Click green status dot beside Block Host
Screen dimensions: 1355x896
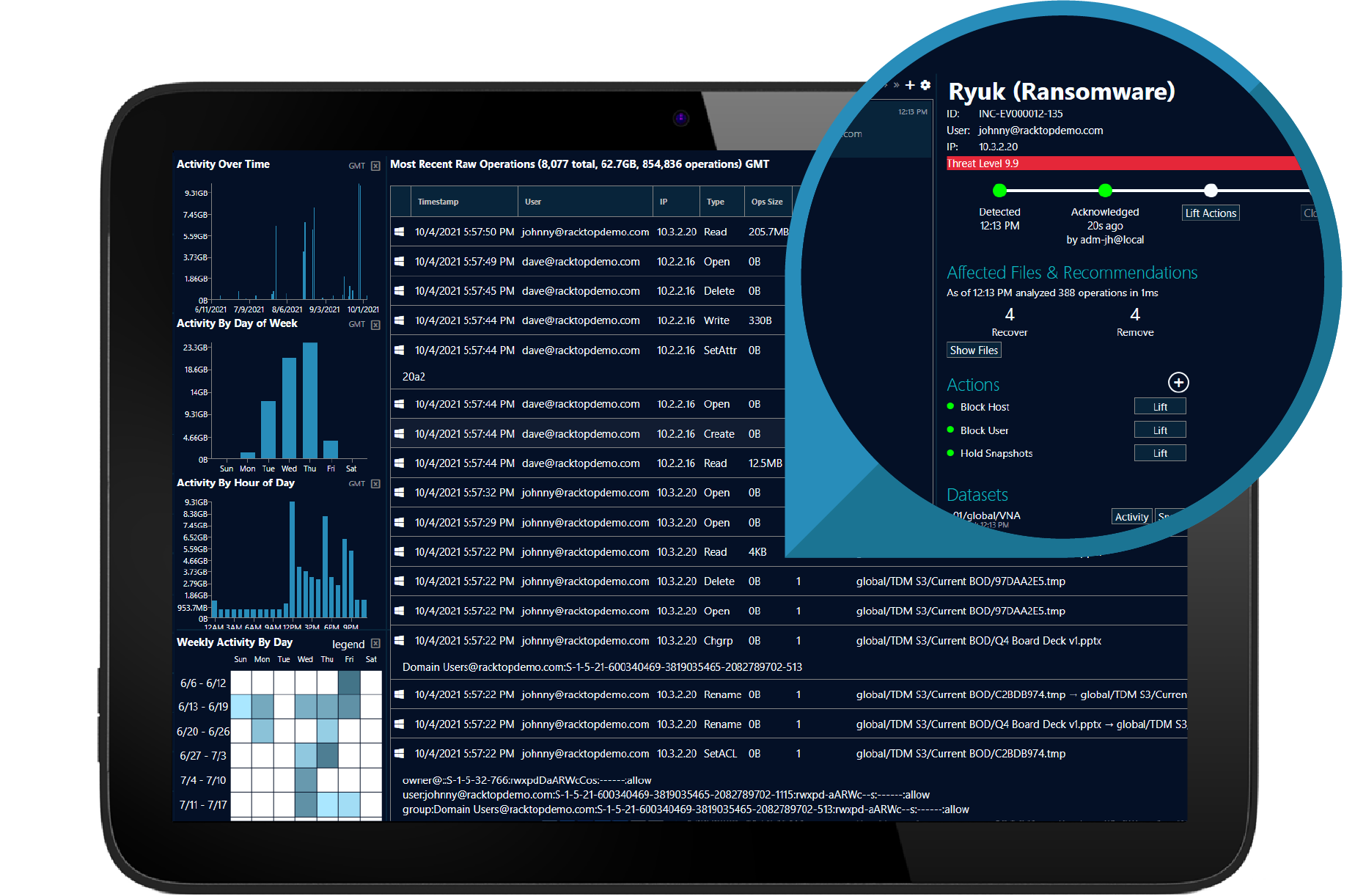951,407
